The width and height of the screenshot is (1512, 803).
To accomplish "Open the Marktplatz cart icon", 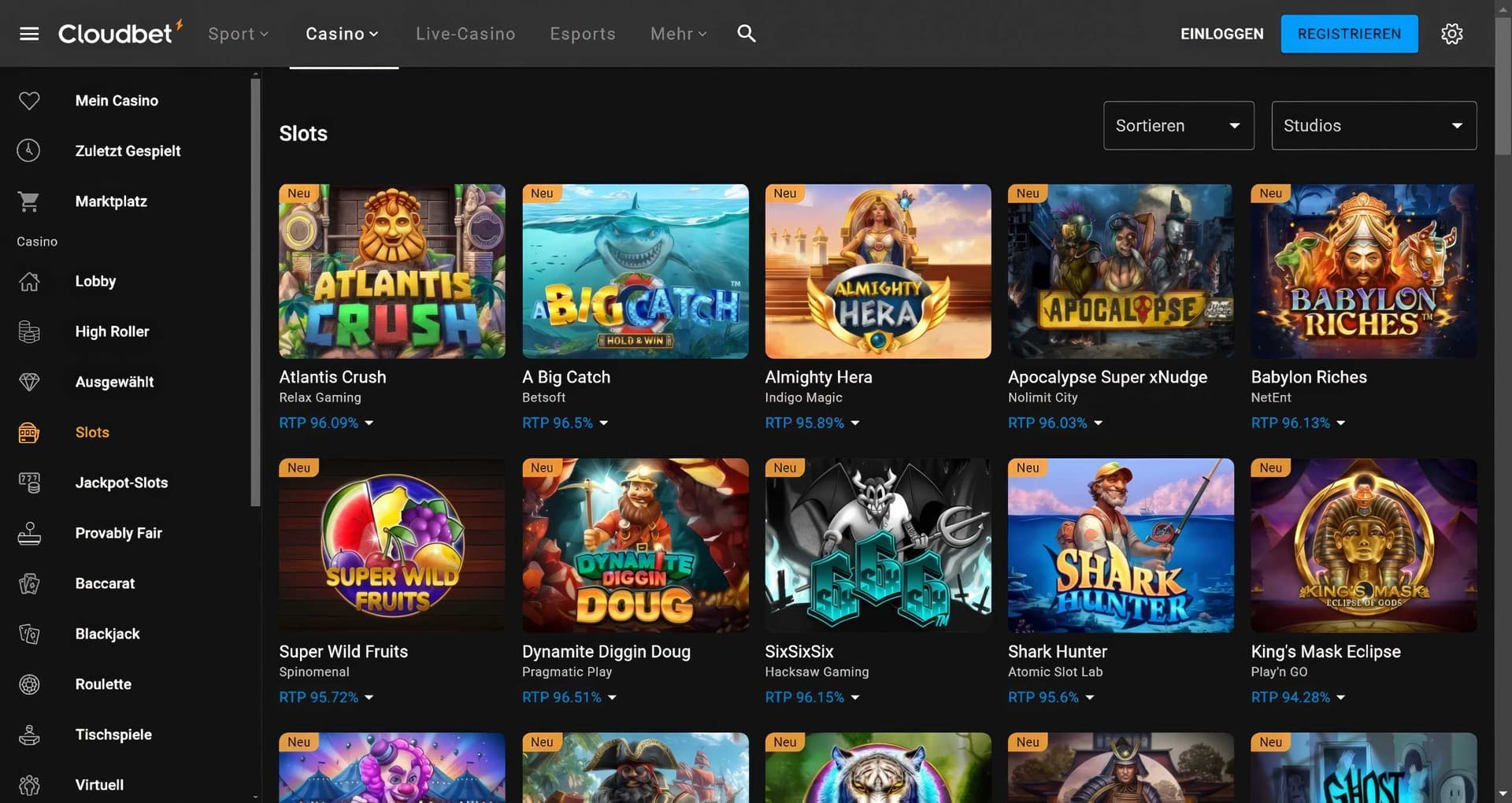I will [x=29, y=201].
